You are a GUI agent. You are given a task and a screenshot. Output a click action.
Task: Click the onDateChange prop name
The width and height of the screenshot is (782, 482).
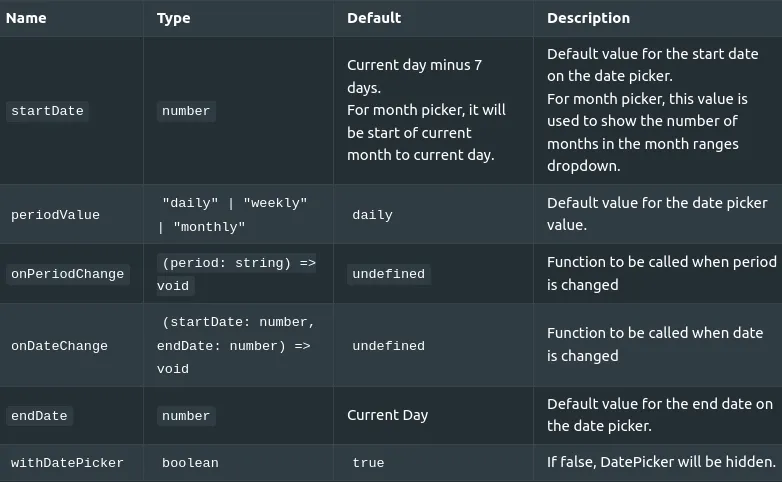59,346
